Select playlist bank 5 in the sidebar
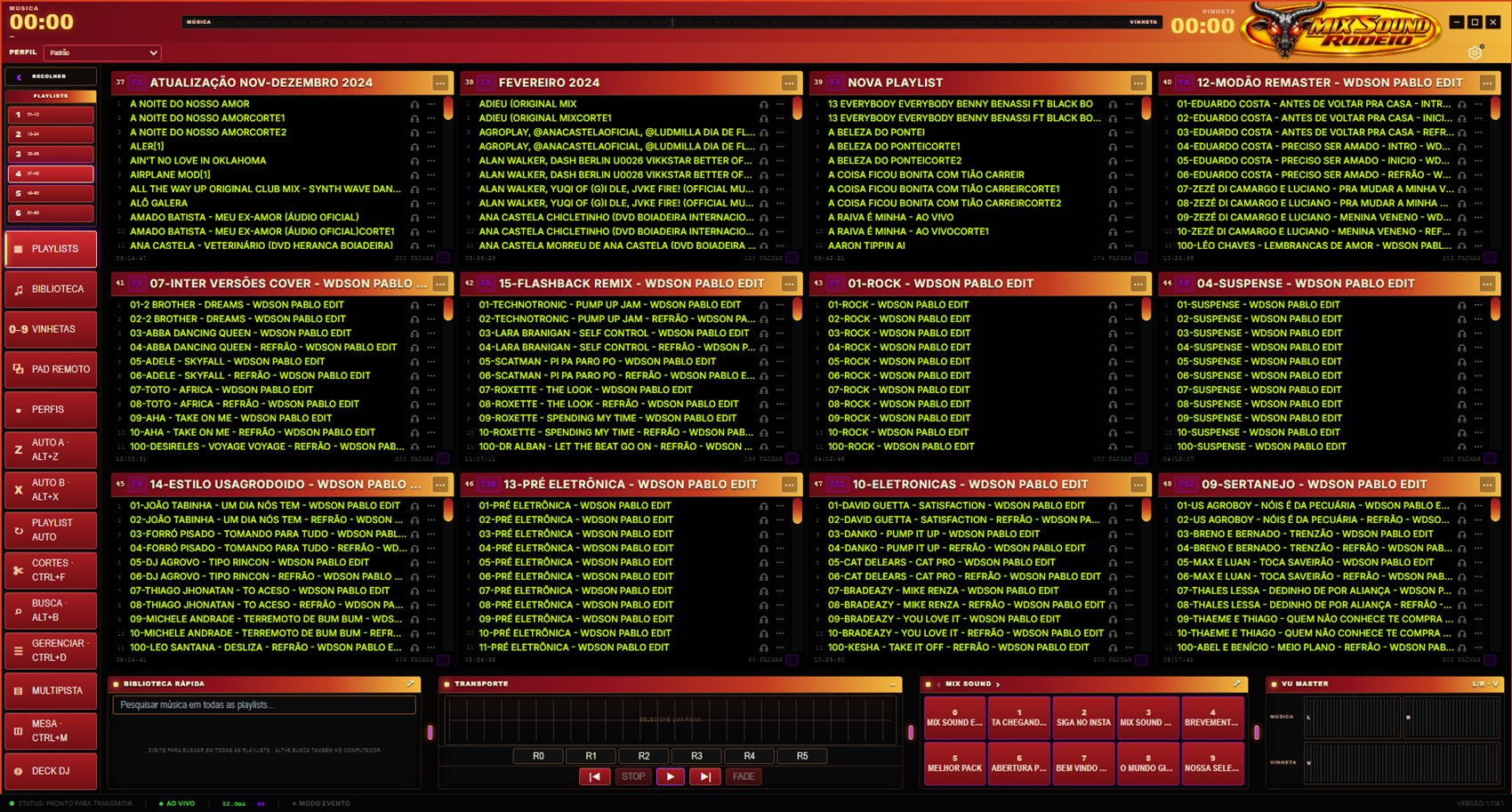The width and height of the screenshot is (1512, 812). tap(51, 193)
